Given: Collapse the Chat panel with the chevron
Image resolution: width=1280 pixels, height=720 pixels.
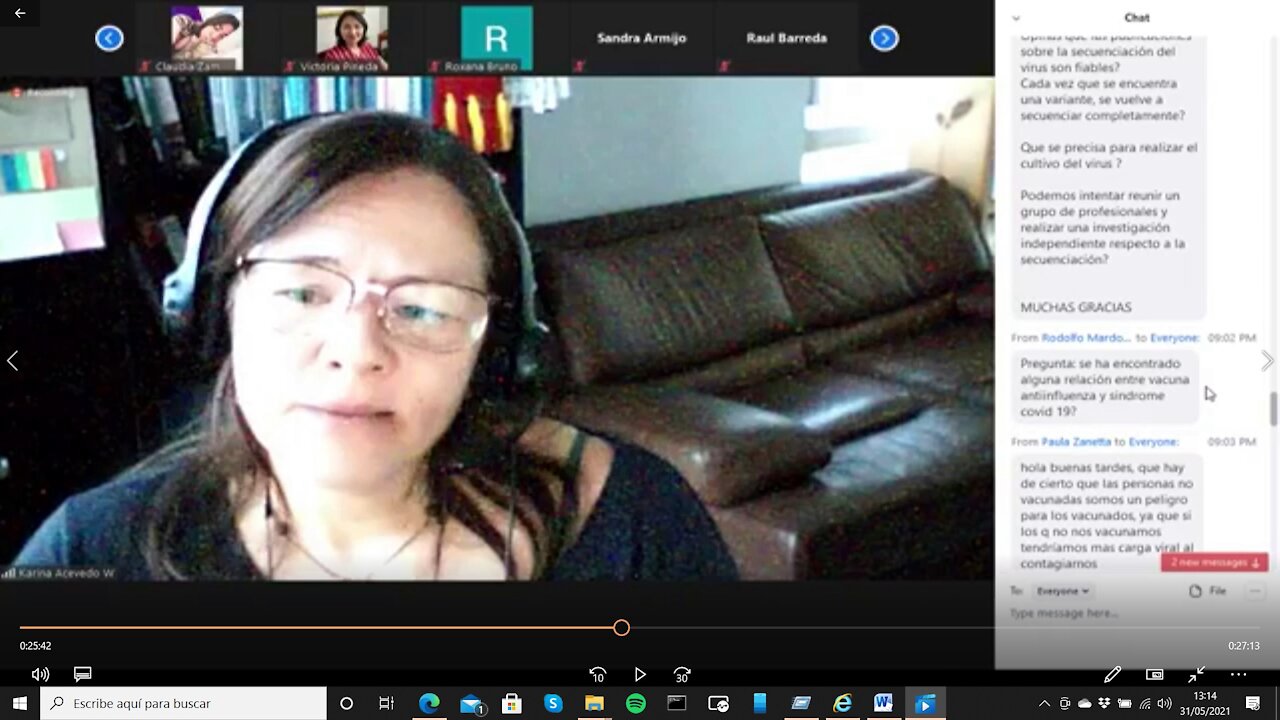Looking at the screenshot, I should click(x=1016, y=18).
